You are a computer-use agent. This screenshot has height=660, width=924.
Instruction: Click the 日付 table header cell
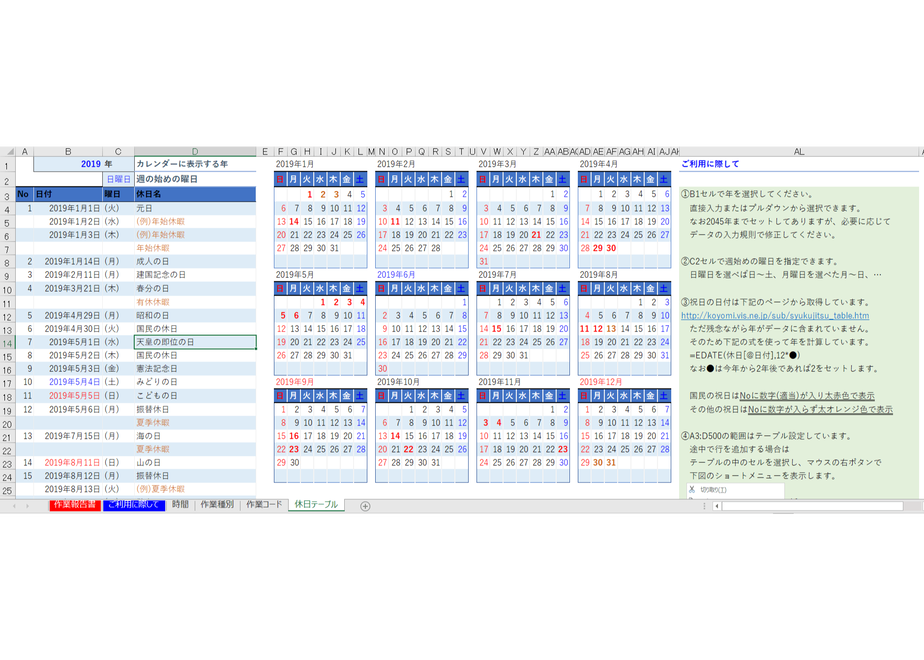[68, 194]
